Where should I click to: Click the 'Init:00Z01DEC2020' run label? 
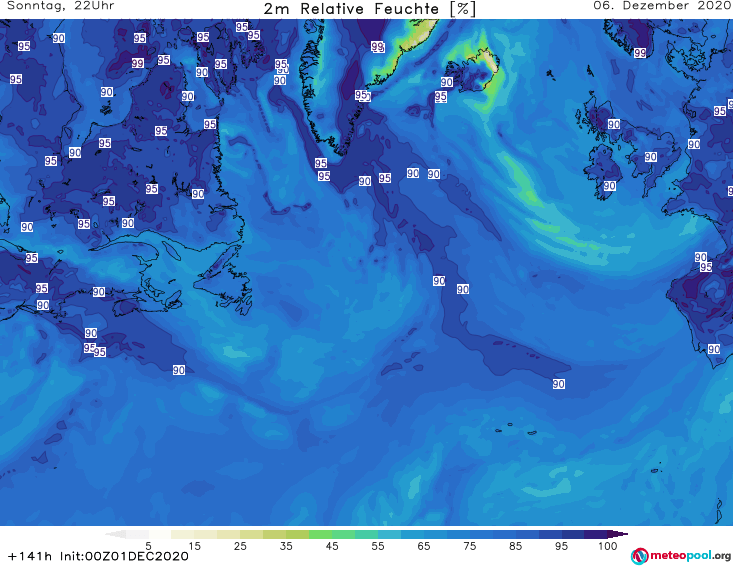(124, 556)
